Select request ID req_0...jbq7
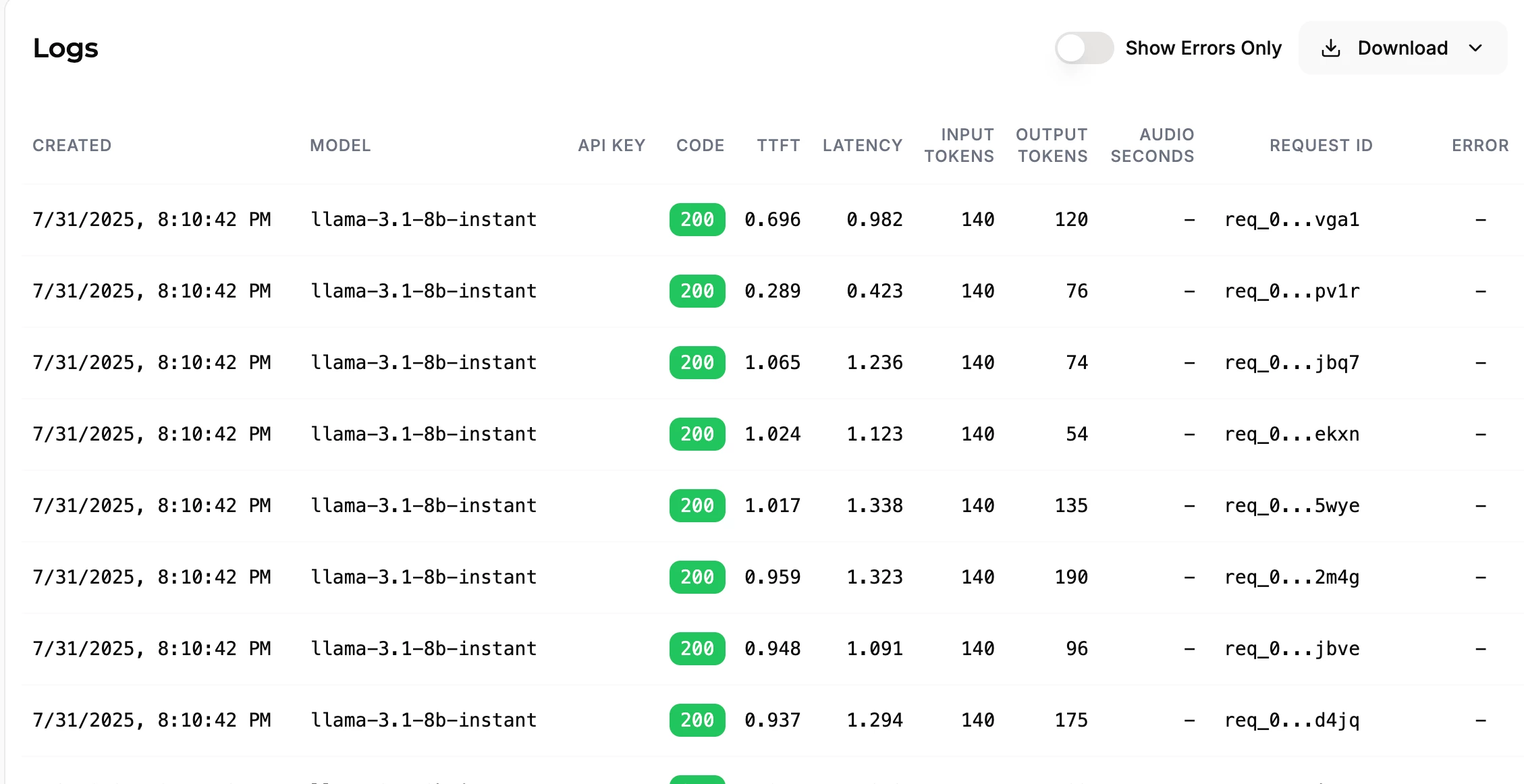 click(x=1292, y=362)
